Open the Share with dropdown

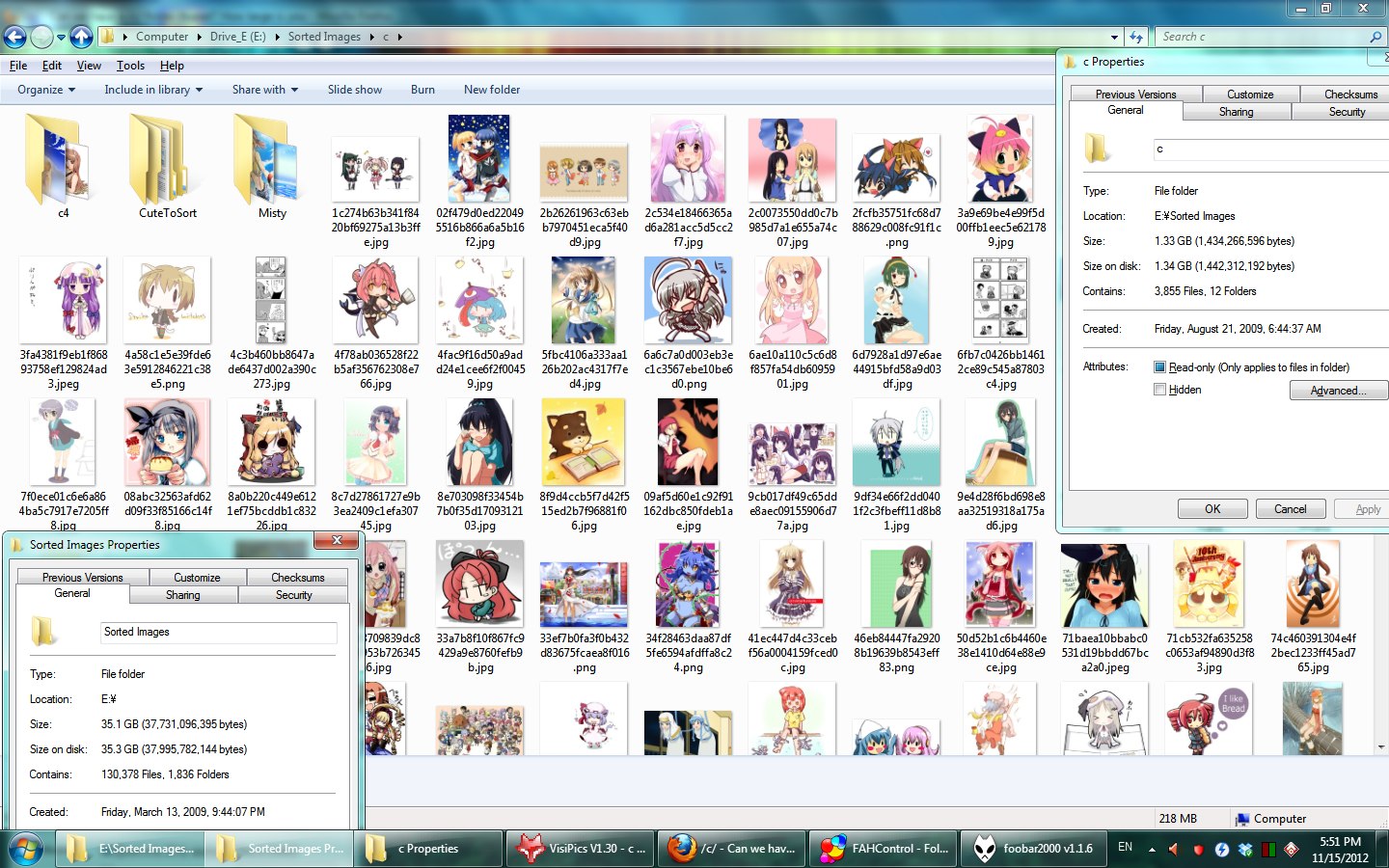tap(265, 90)
